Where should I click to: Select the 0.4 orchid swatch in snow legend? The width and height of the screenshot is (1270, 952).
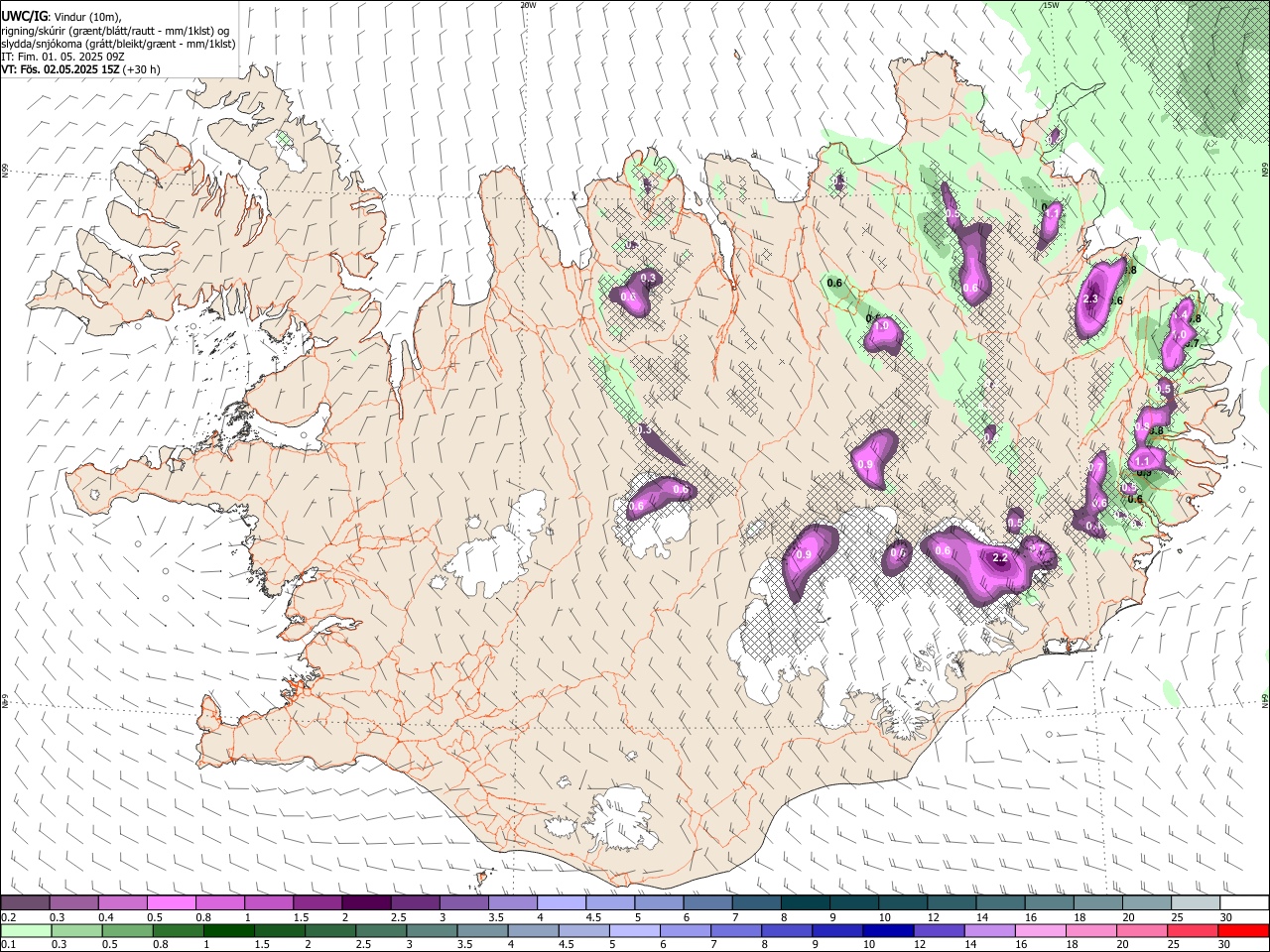click(123, 902)
